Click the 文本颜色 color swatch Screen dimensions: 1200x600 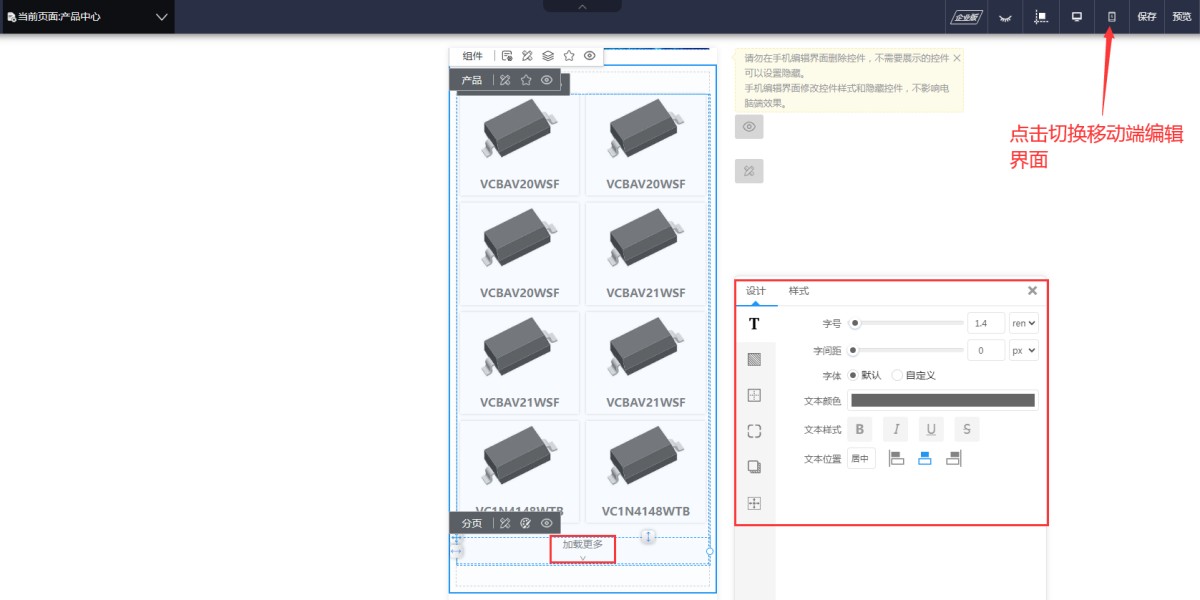pos(942,401)
